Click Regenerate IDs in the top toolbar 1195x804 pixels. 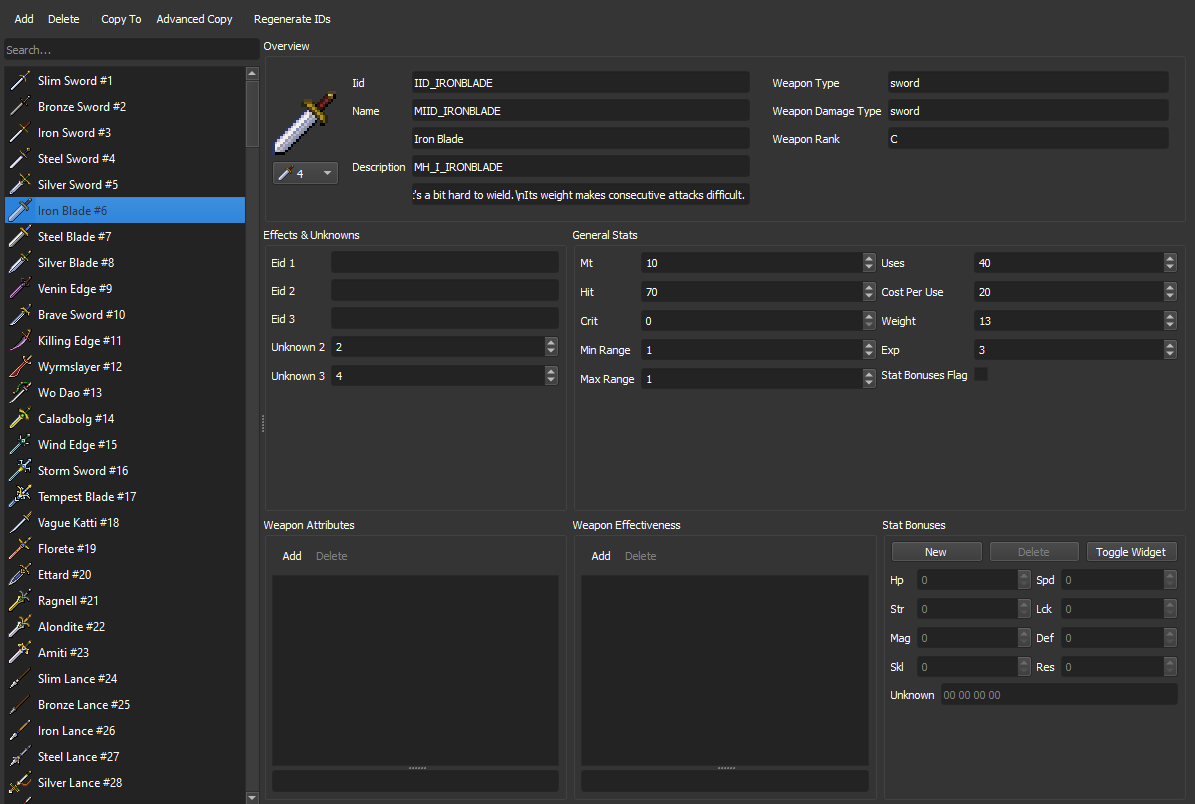292,19
